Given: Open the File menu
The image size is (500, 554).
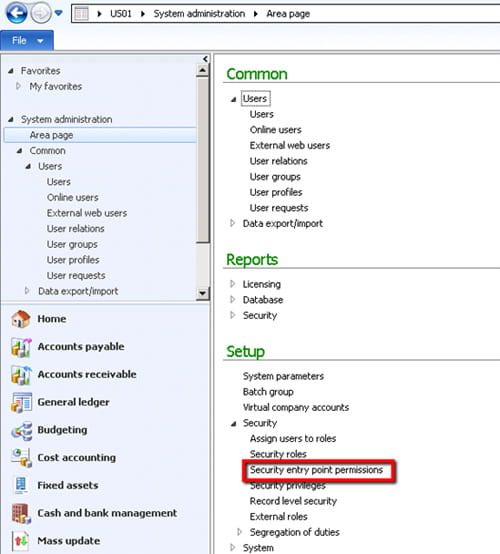Looking at the screenshot, I should click(27, 41).
